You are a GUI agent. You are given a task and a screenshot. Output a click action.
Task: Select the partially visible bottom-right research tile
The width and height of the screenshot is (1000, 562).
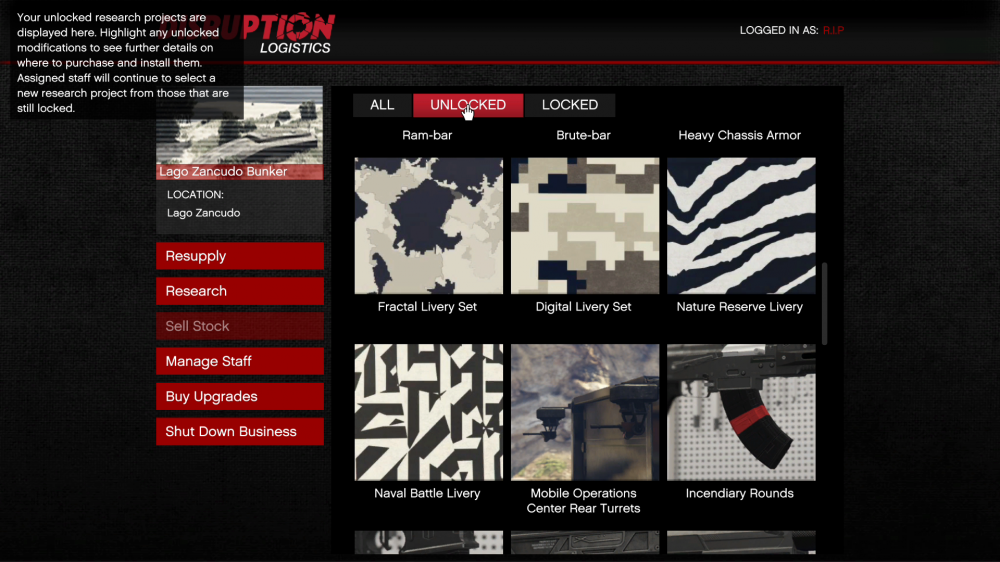pyautogui.click(x=741, y=542)
